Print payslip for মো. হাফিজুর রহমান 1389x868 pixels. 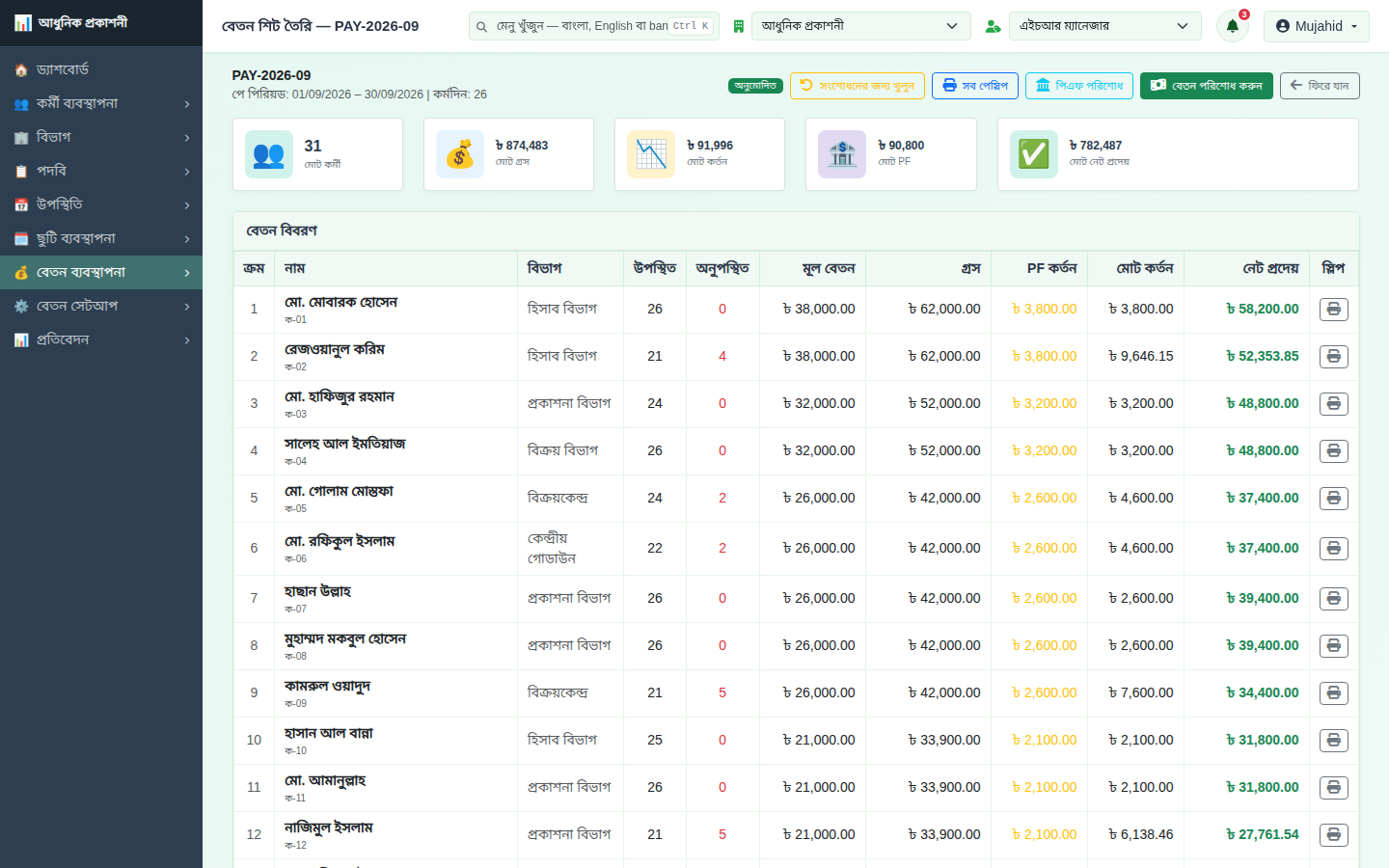[x=1333, y=404]
